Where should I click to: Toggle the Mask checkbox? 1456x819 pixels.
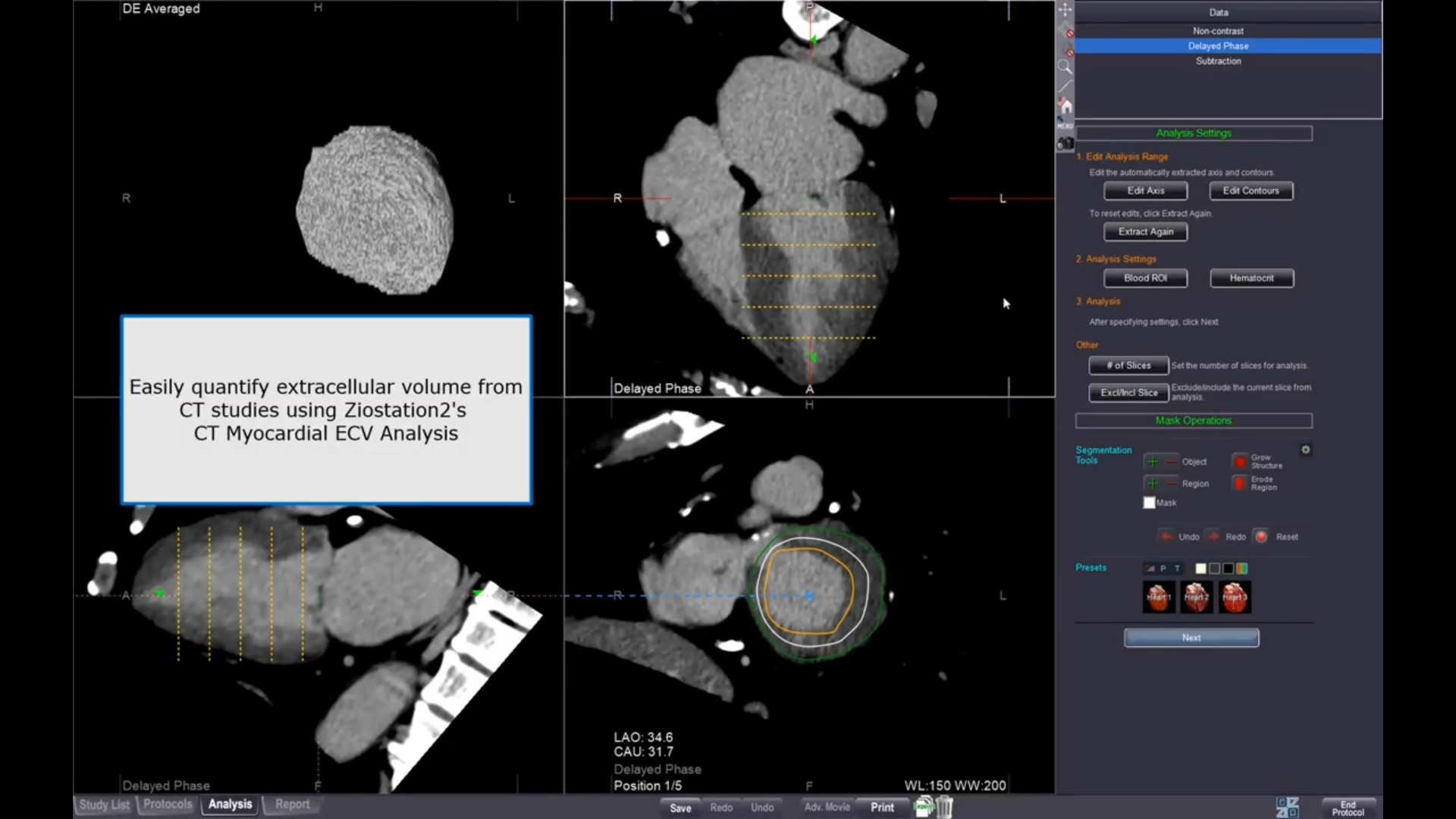click(x=1149, y=503)
